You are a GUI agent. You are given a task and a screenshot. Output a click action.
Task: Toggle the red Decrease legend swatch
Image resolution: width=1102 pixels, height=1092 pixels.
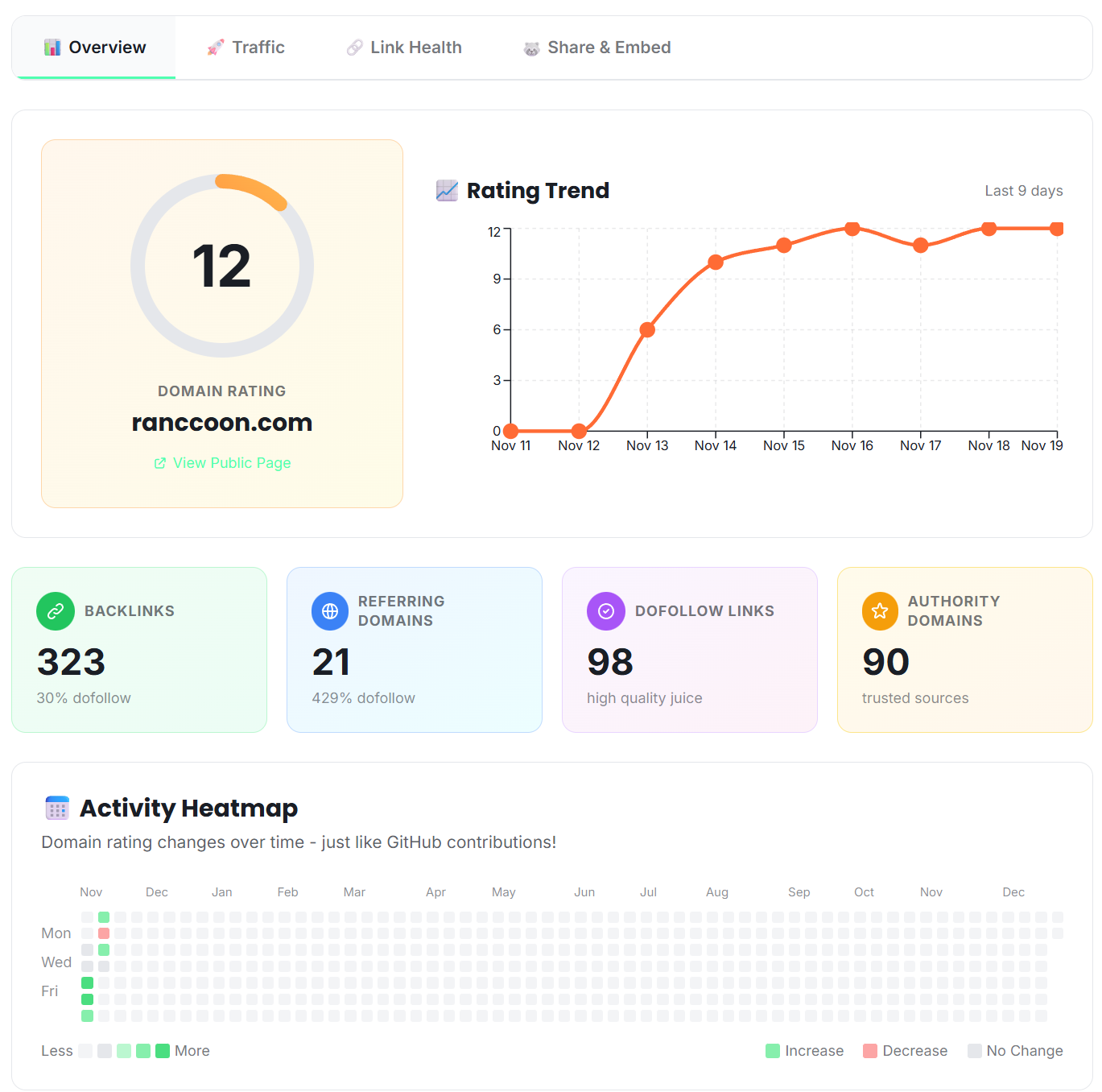coord(870,1051)
